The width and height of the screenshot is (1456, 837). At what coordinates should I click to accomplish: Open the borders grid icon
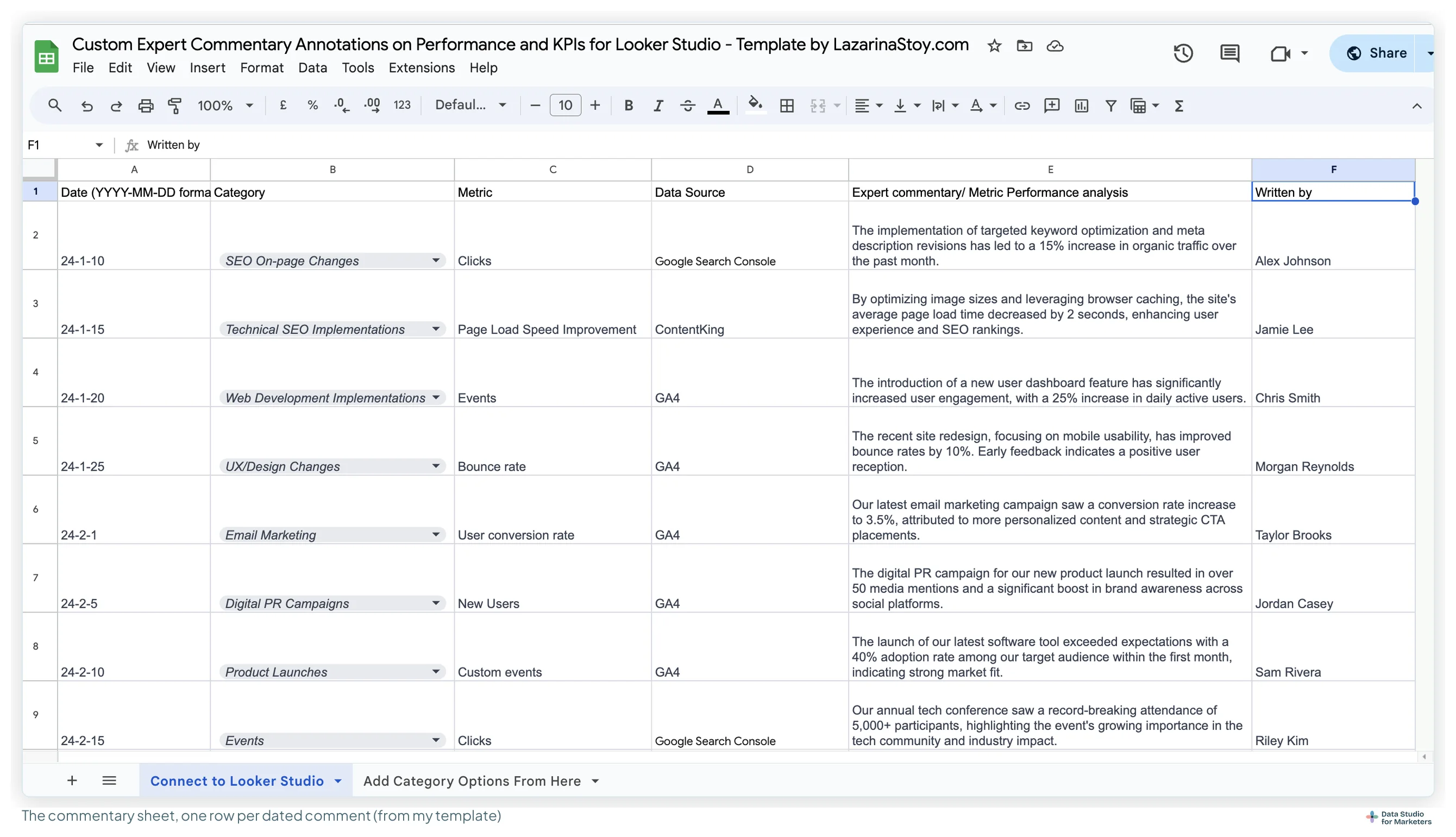tap(787, 106)
